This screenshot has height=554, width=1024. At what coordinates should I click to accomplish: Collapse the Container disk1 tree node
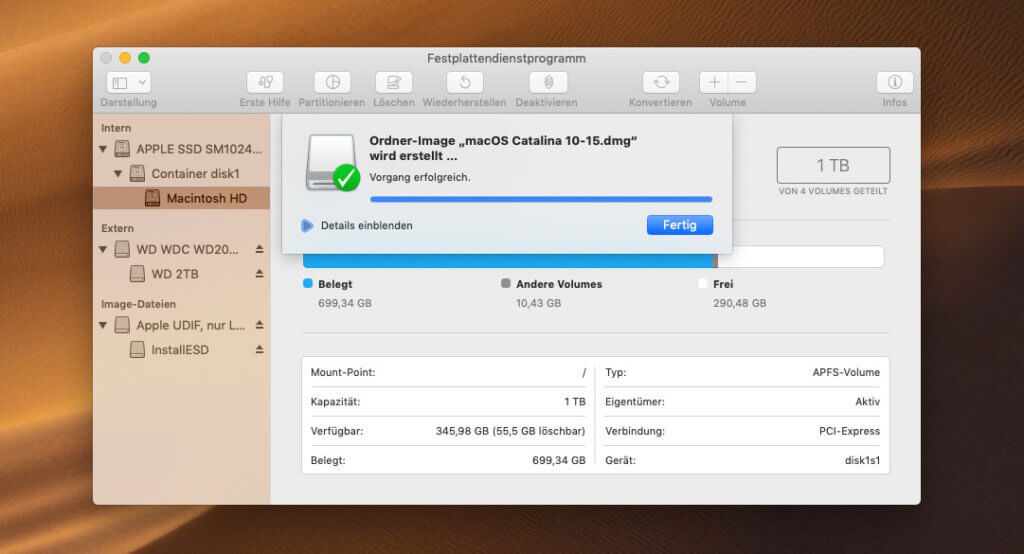(x=118, y=174)
